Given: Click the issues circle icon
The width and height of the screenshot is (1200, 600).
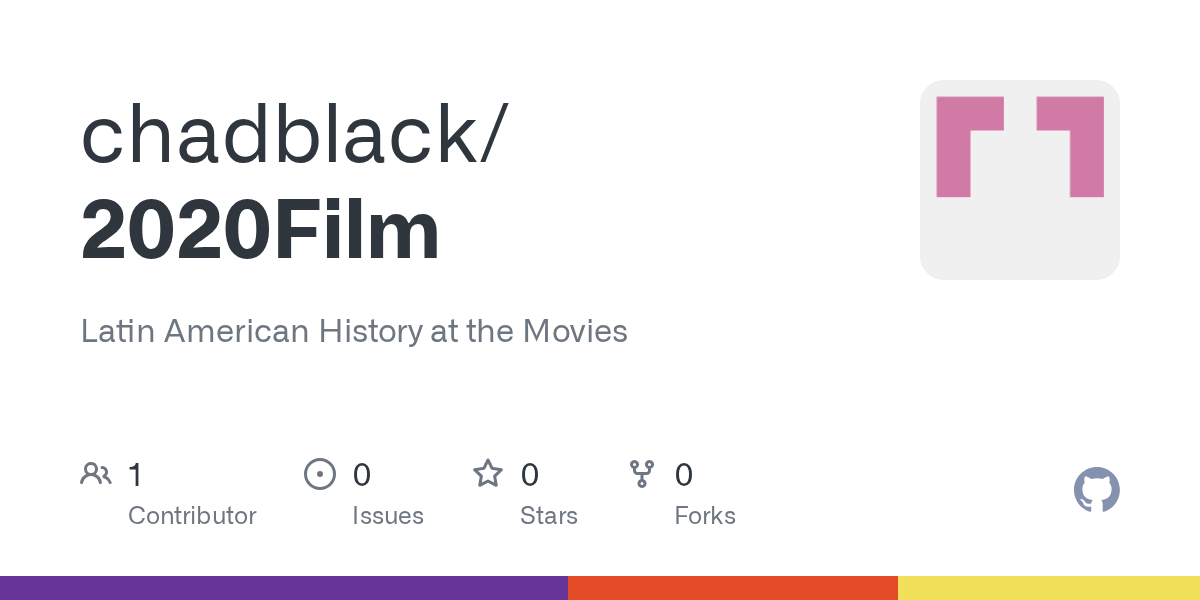Looking at the screenshot, I should click(x=319, y=474).
